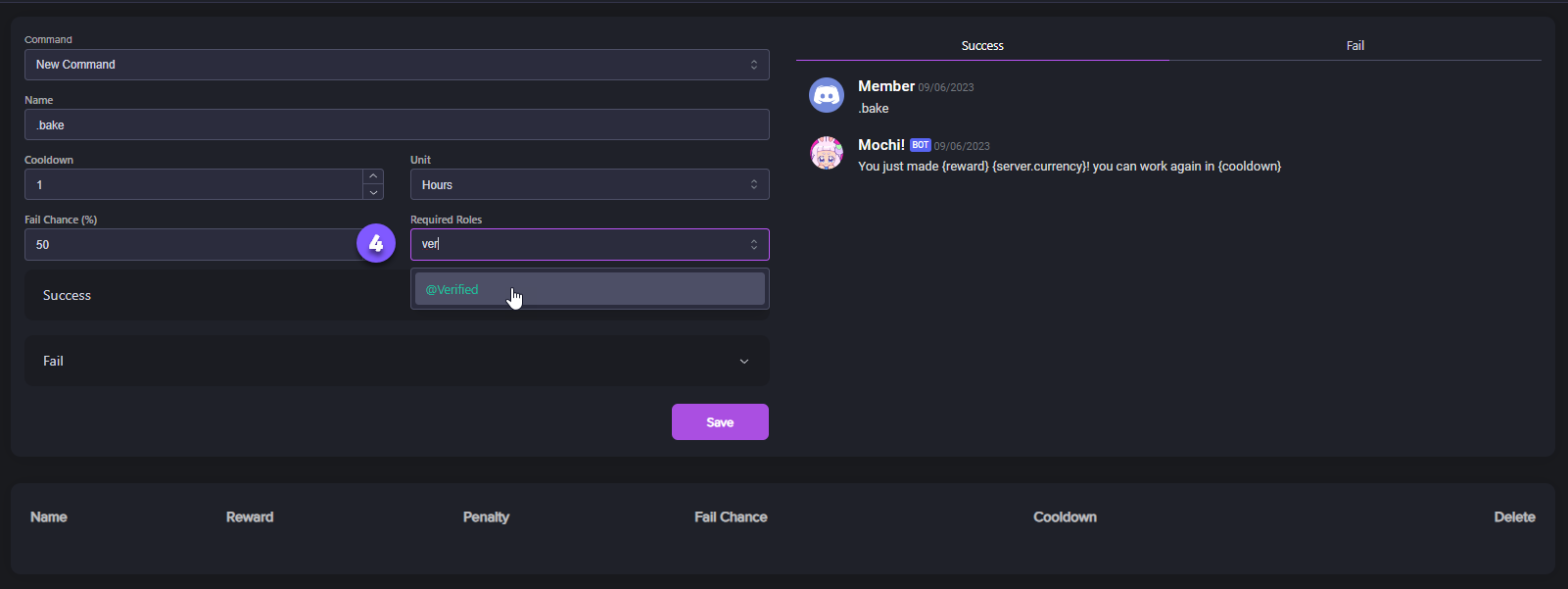This screenshot has width=1568, height=589.
Task: Click the BOT badge beside Mochi!
Action: 920,145
